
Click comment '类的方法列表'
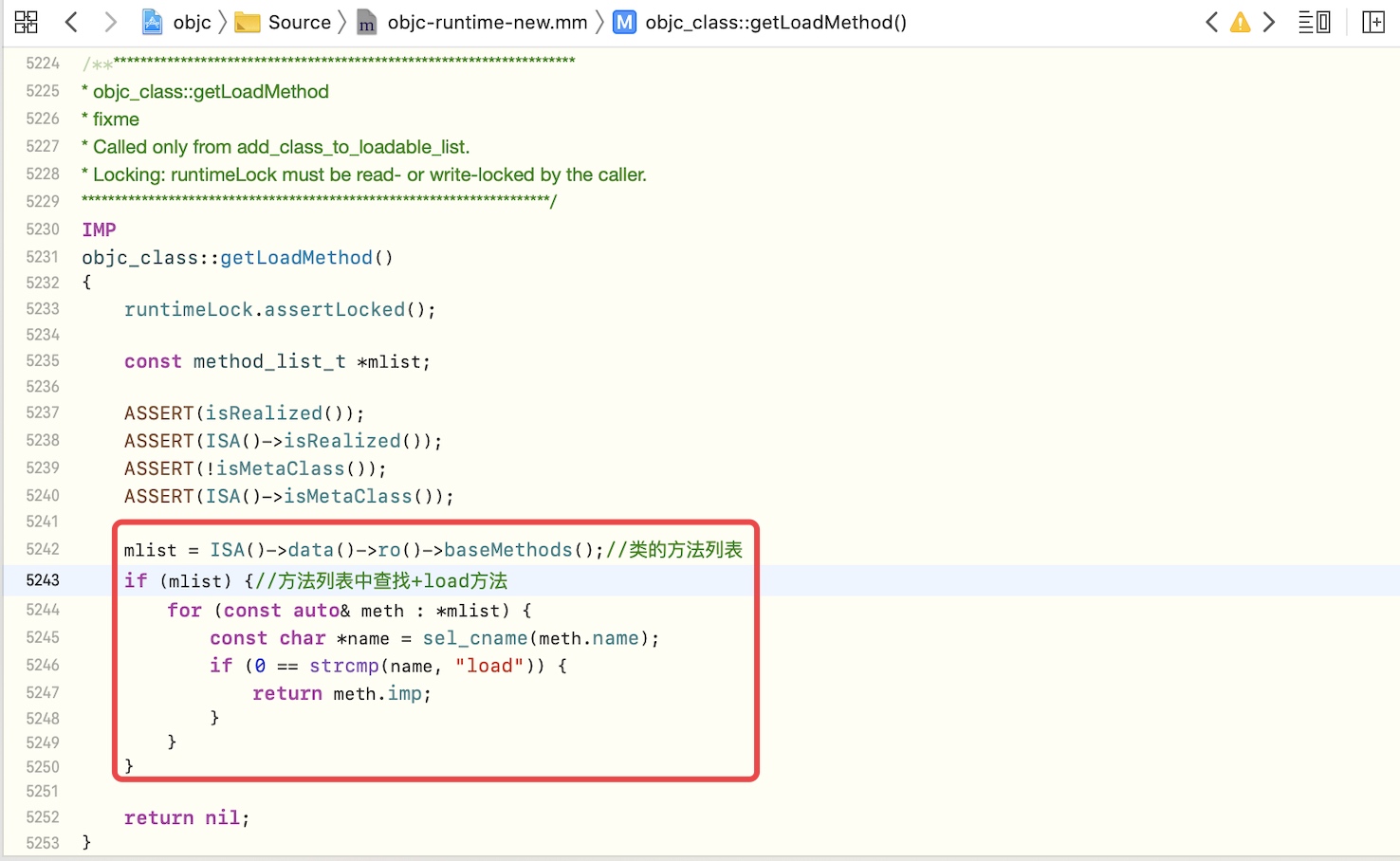[x=674, y=550]
